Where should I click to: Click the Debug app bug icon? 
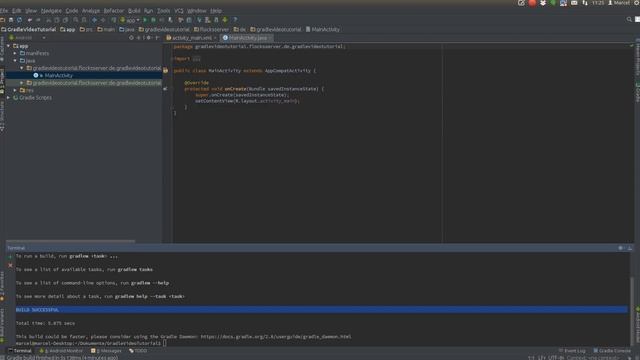tap(153, 20)
